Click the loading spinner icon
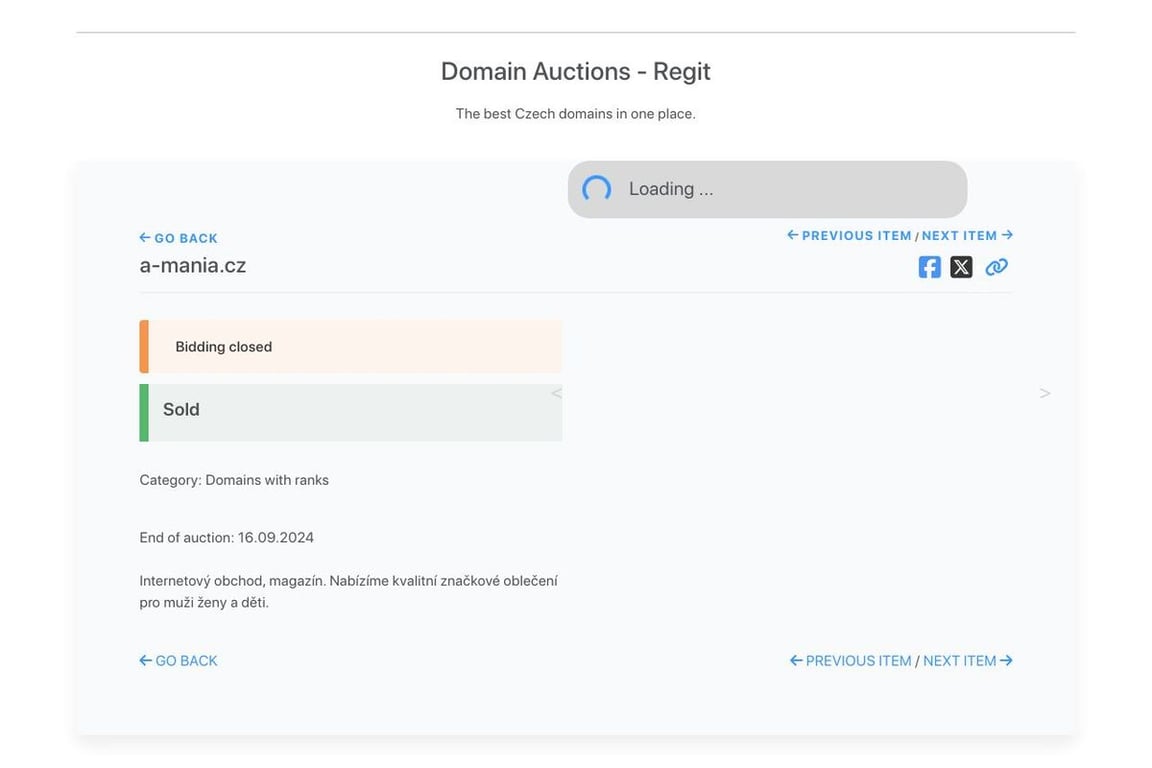The width and height of the screenshot is (1152, 768). pyautogui.click(x=597, y=190)
